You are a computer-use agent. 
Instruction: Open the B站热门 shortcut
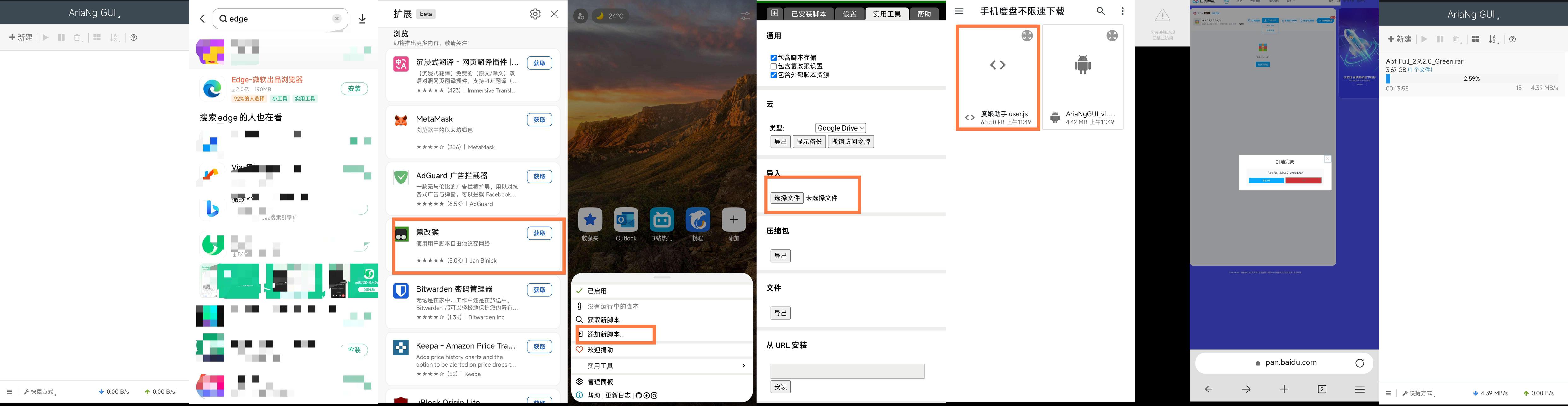662,220
